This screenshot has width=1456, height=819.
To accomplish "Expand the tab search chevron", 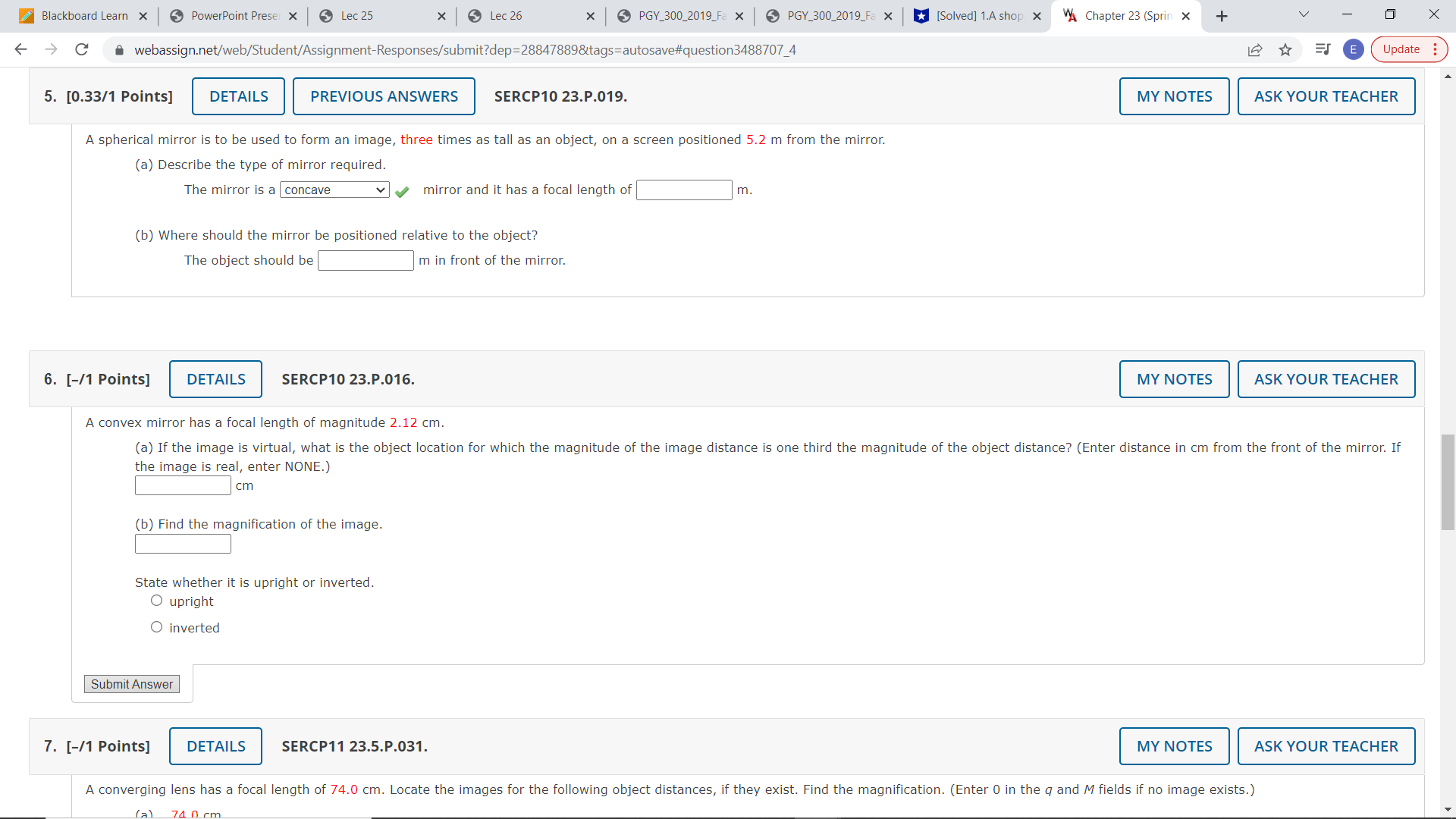I will coord(1304,14).
